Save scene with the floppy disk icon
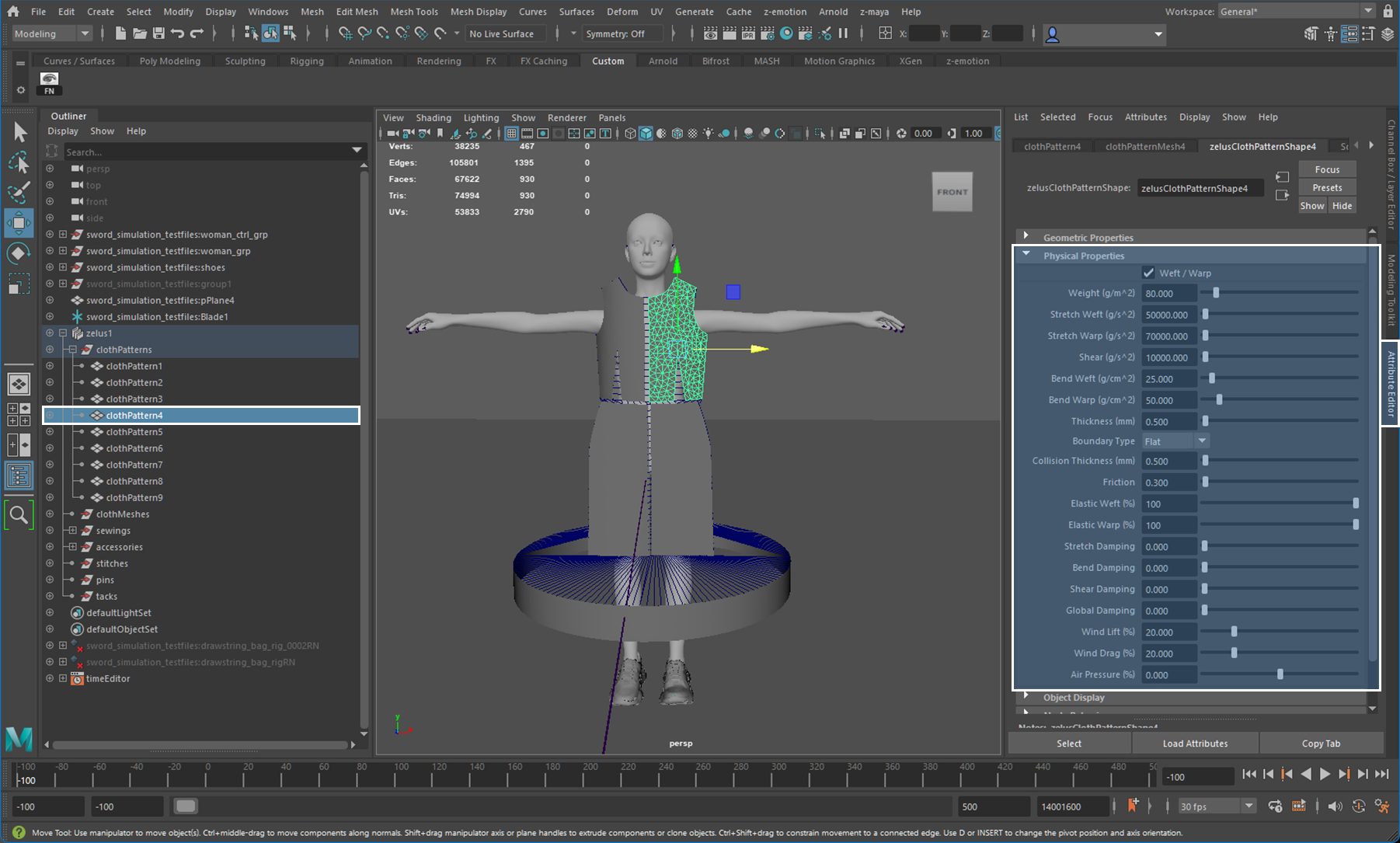Viewport: 1400px width, 843px height. tap(158, 33)
